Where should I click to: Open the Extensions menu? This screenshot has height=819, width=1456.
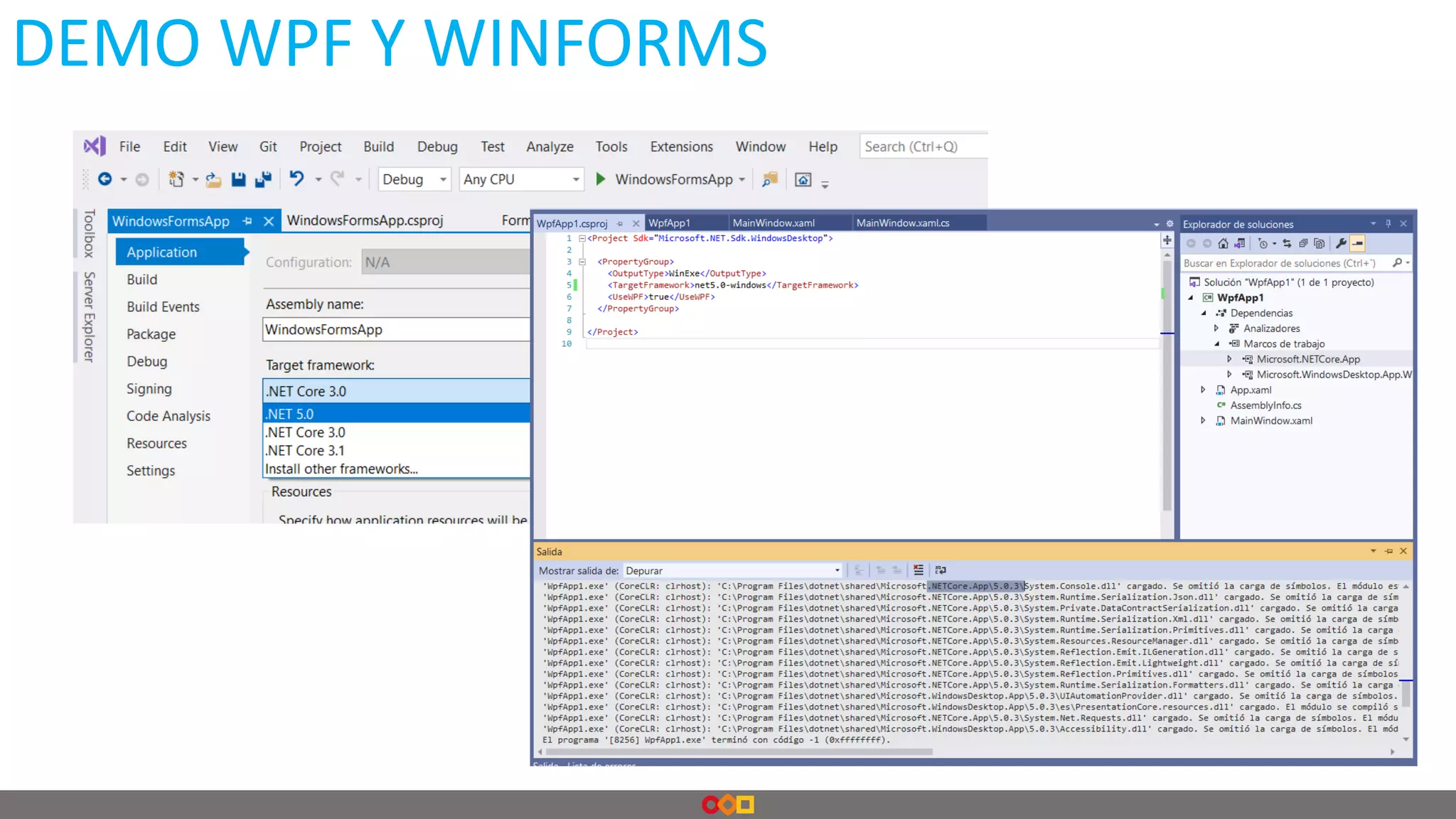tap(681, 146)
